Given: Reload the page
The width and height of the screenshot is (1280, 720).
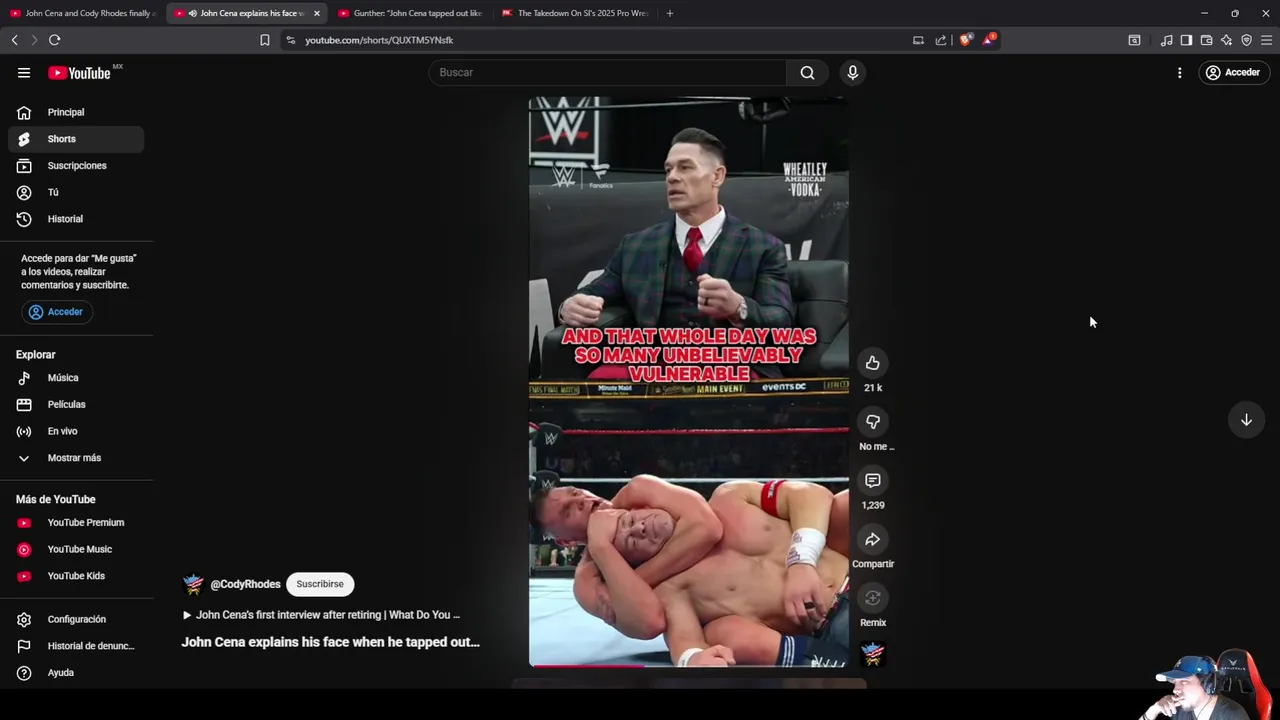Looking at the screenshot, I should click(55, 40).
